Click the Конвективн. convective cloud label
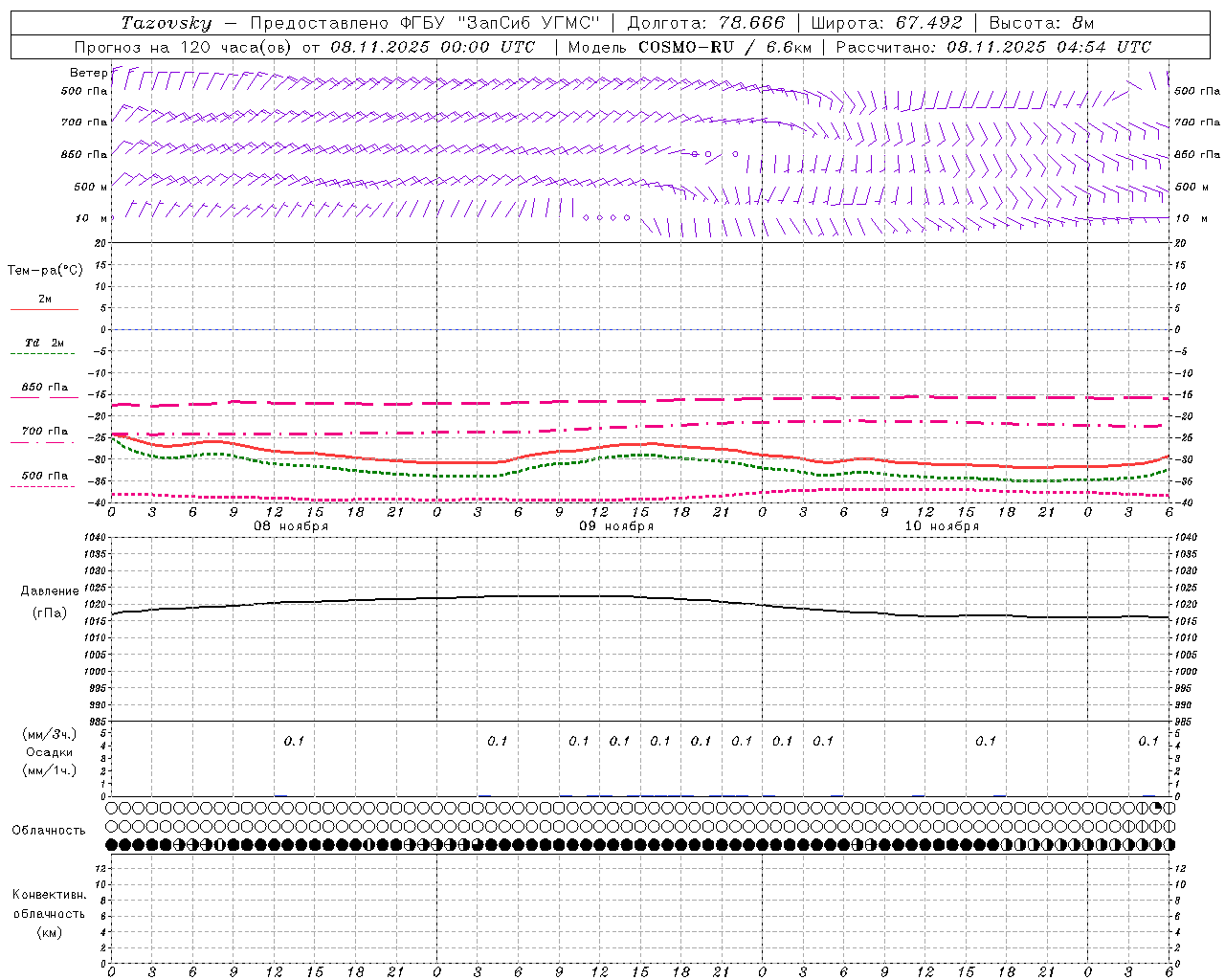Viewport: 1225px width, 980px height. [50, 895]
